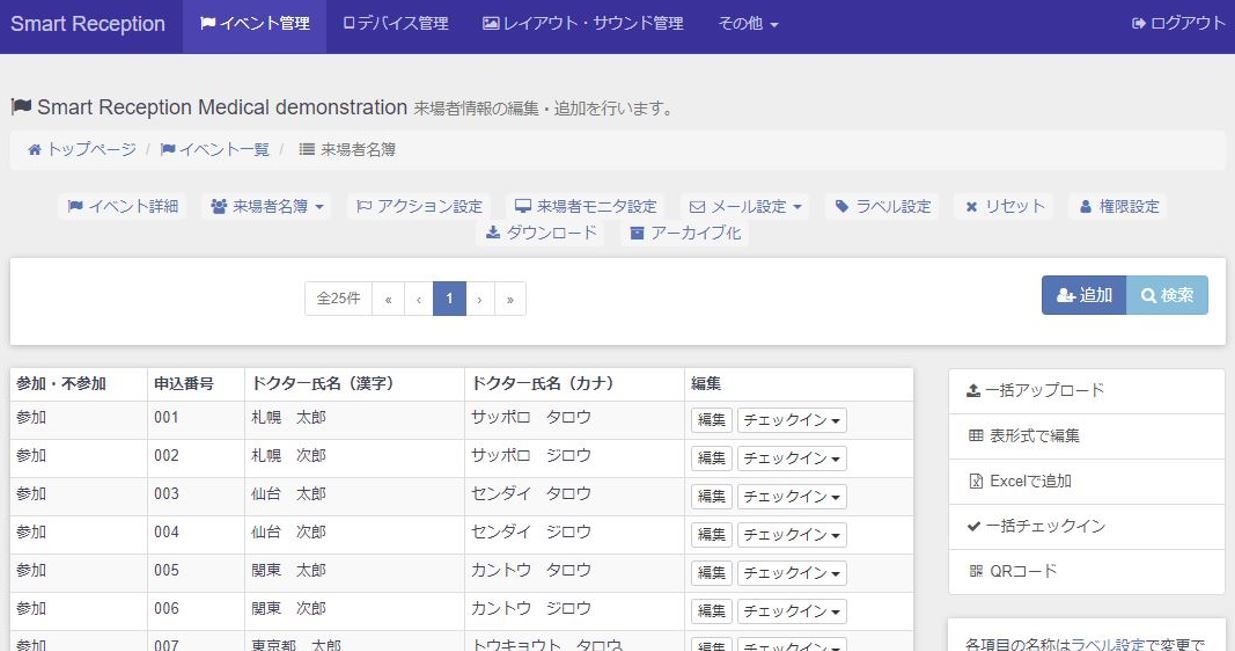Open イベント詳細 button
Viewport: 1235px width, 651px height.
(x=123, y=207)
